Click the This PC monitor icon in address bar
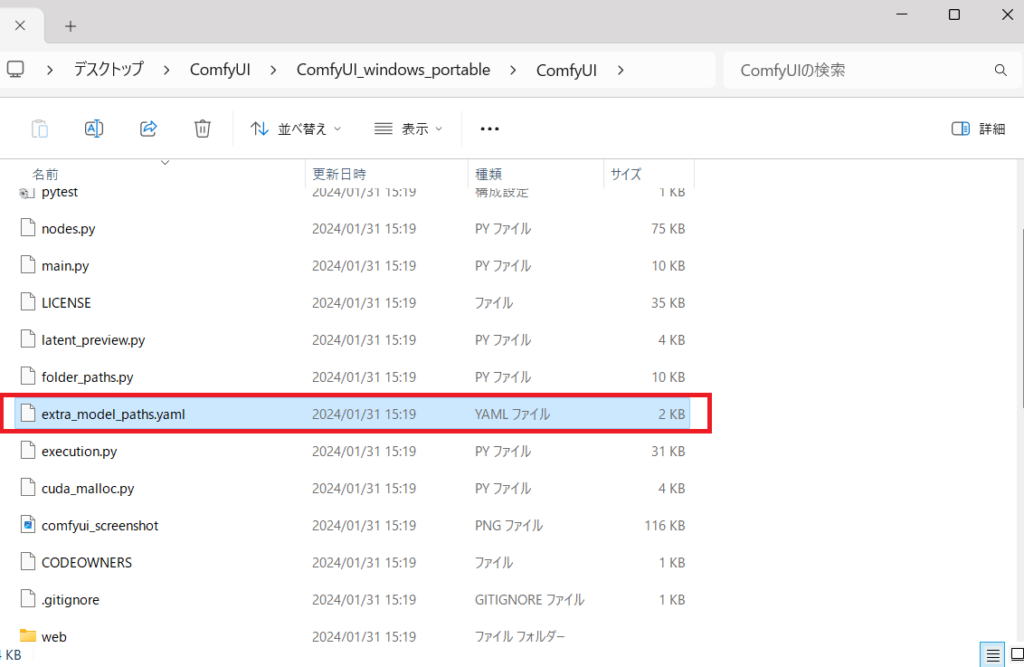1024x667 pixels. coord(15,70)
